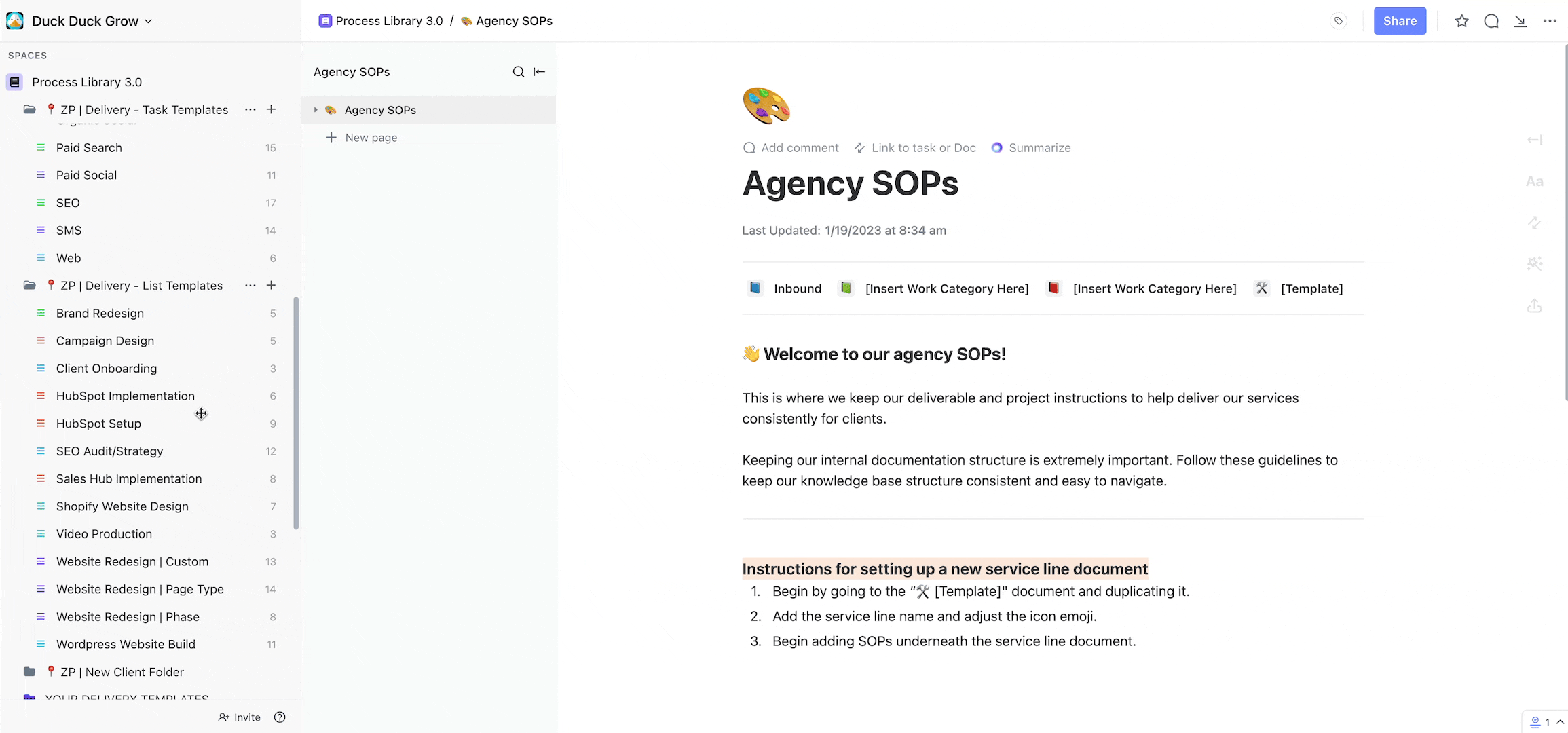Expand the Agency SOPs tree item
Image resolution: width=1568 pixels, height=733 pixels.
(x=316, y=110)
